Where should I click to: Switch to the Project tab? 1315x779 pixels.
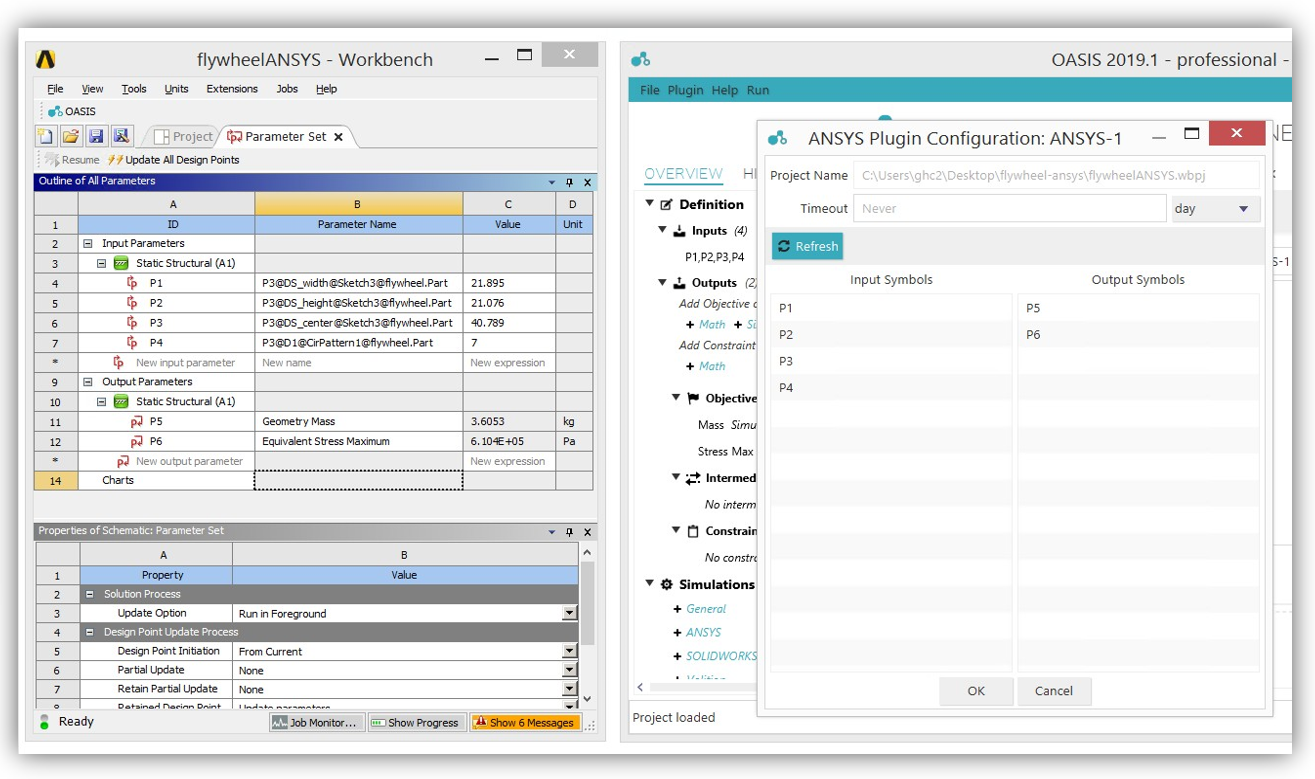point(183,137)
